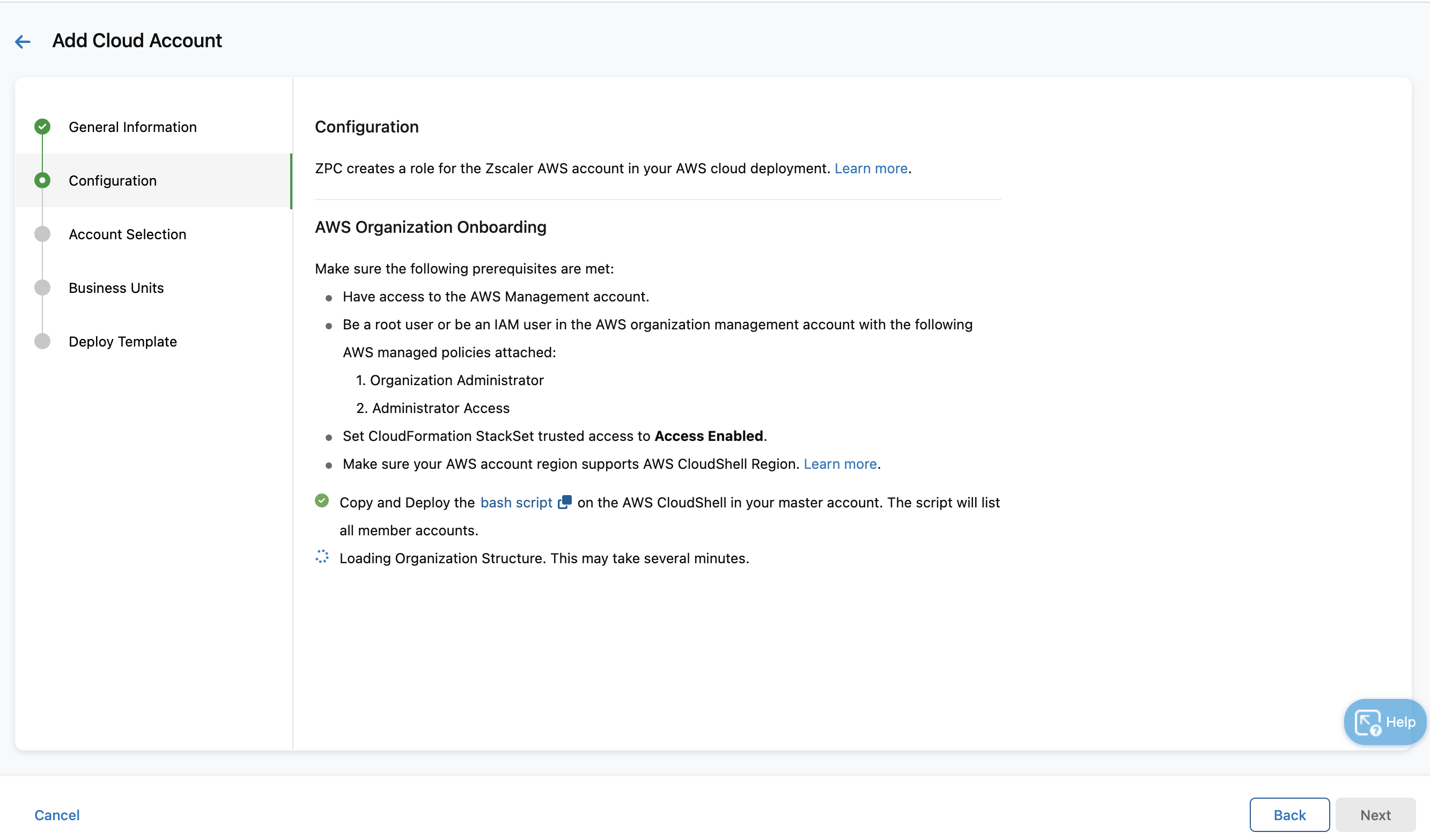Click the Configuration heading in the content pane

click(366, 126)
